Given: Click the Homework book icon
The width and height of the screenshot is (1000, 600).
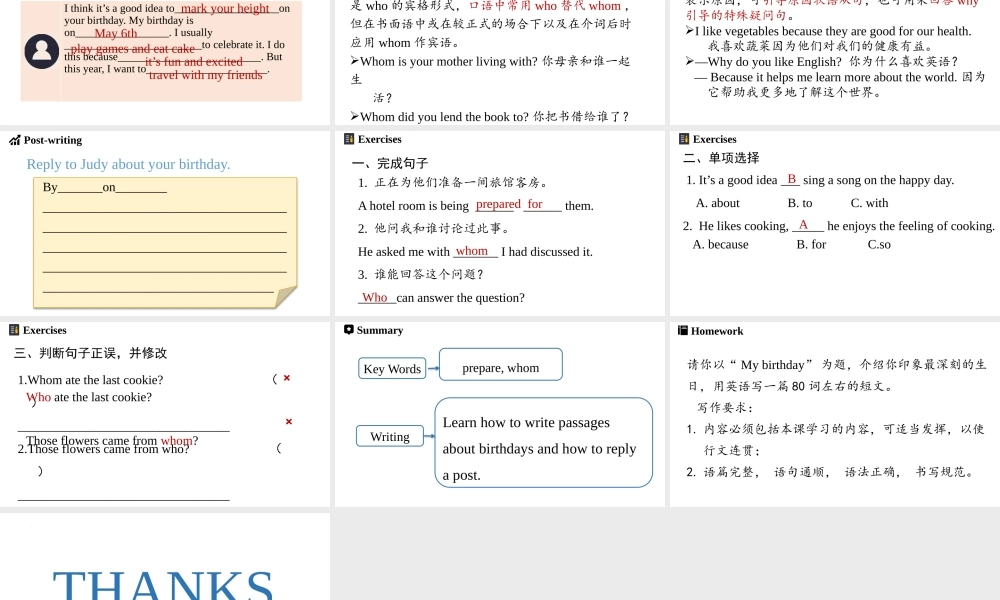Looking at the screenshot, I should 683,330.
